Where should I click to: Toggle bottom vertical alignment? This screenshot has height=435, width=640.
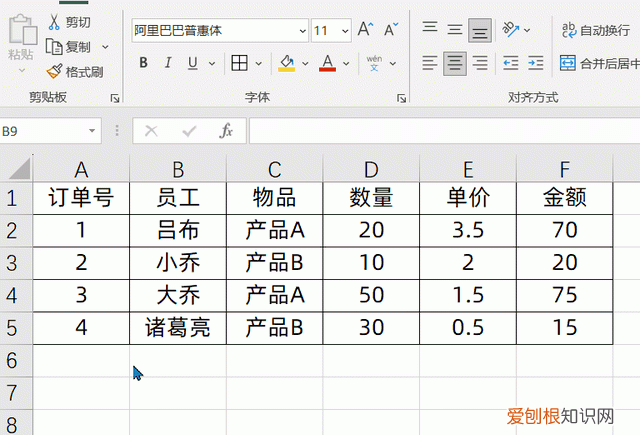480,30
